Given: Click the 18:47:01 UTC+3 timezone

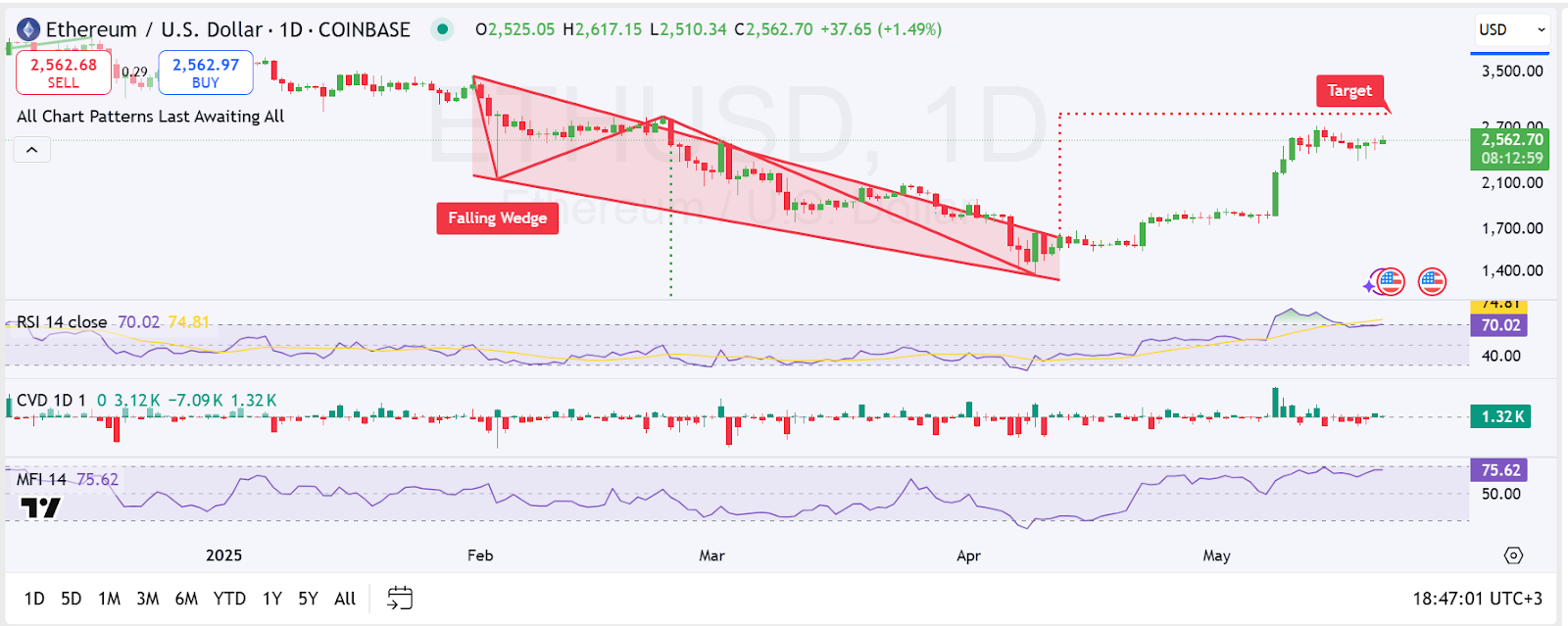Looking at the screenshot, I should [1477, 599].
